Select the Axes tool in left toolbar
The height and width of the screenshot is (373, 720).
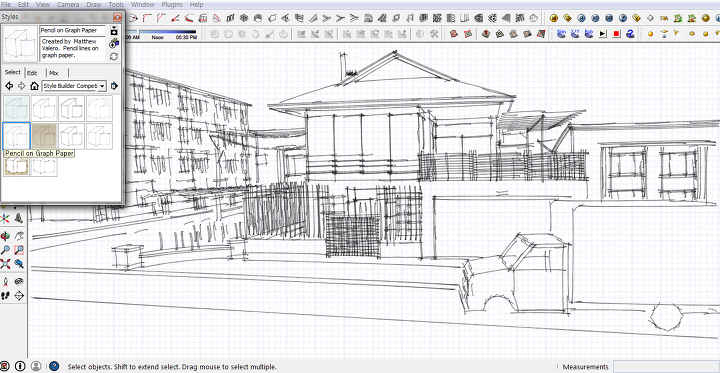coord(6,219)
